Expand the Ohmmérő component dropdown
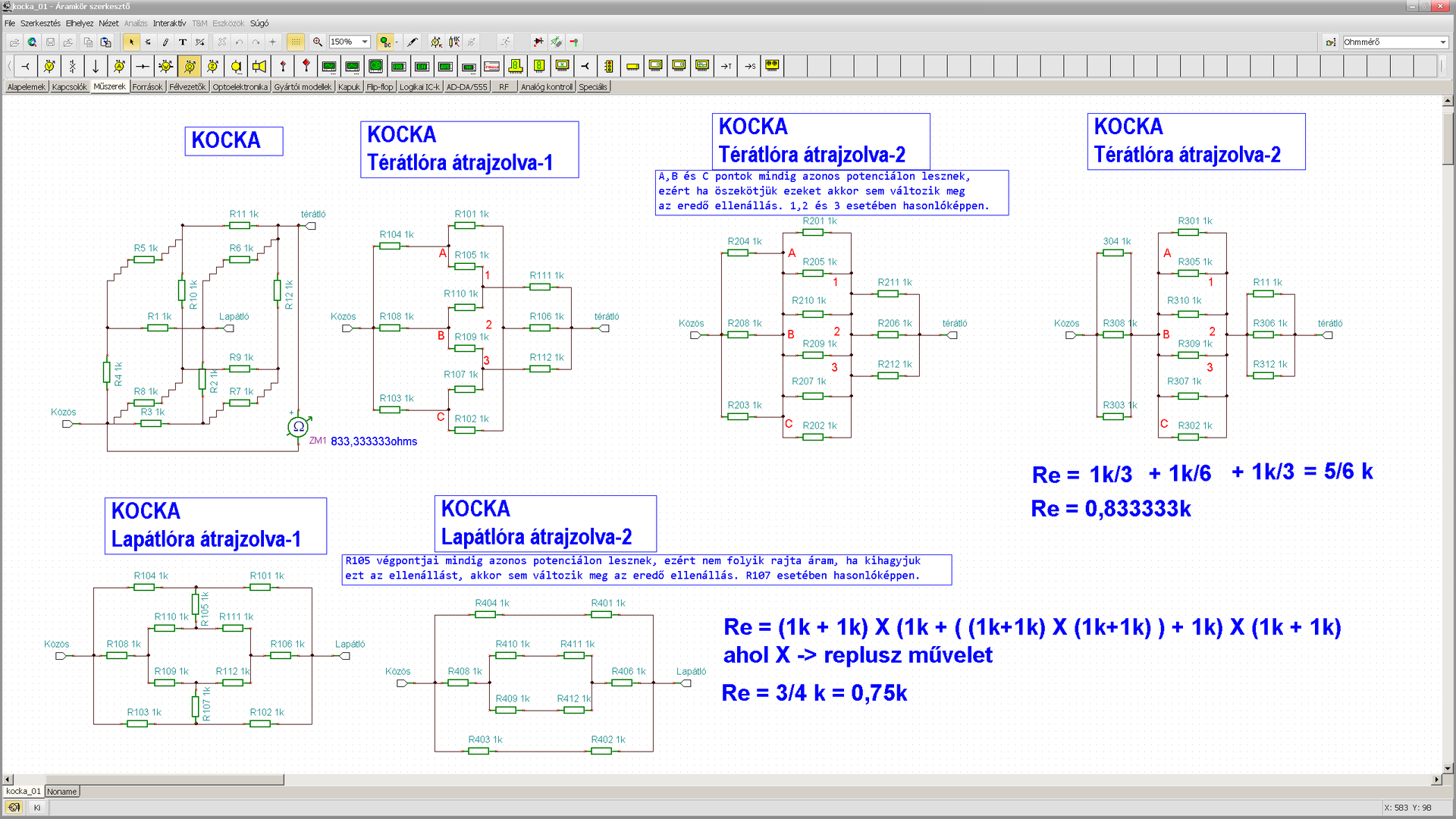The image size is (1456, 819). coord(1442,42)
